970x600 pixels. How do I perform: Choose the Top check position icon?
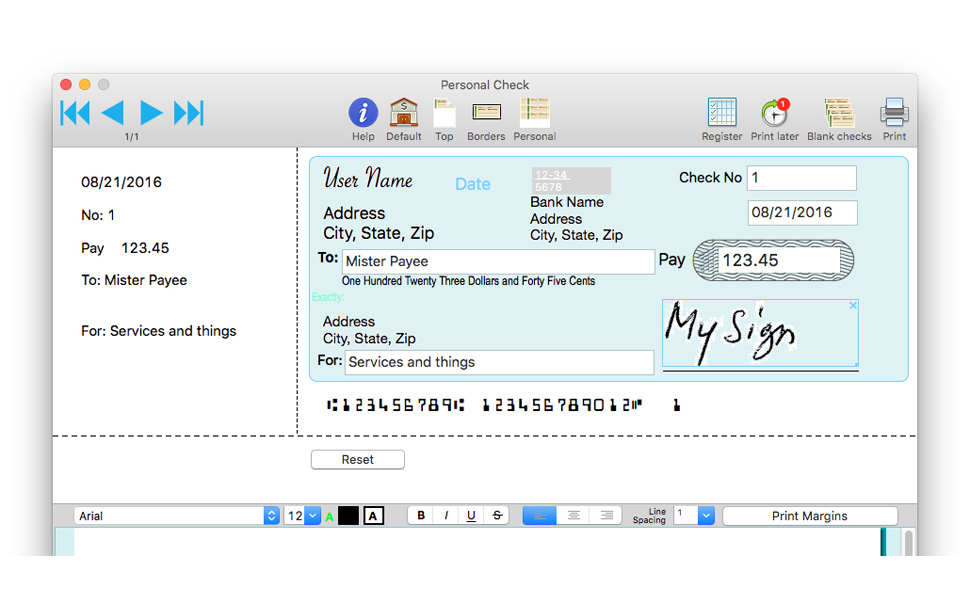click(x=444, y=113)
